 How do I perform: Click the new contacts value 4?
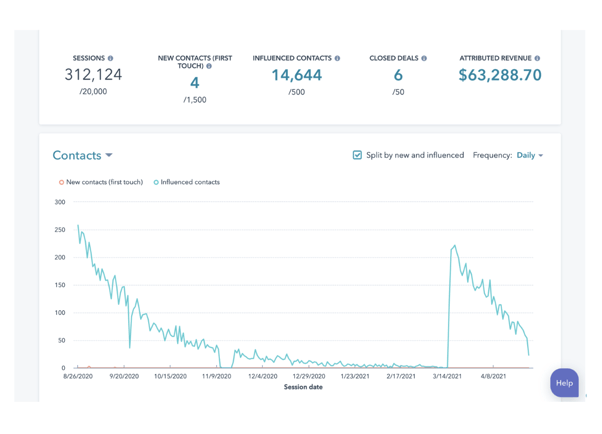click(x=195, y=83)
